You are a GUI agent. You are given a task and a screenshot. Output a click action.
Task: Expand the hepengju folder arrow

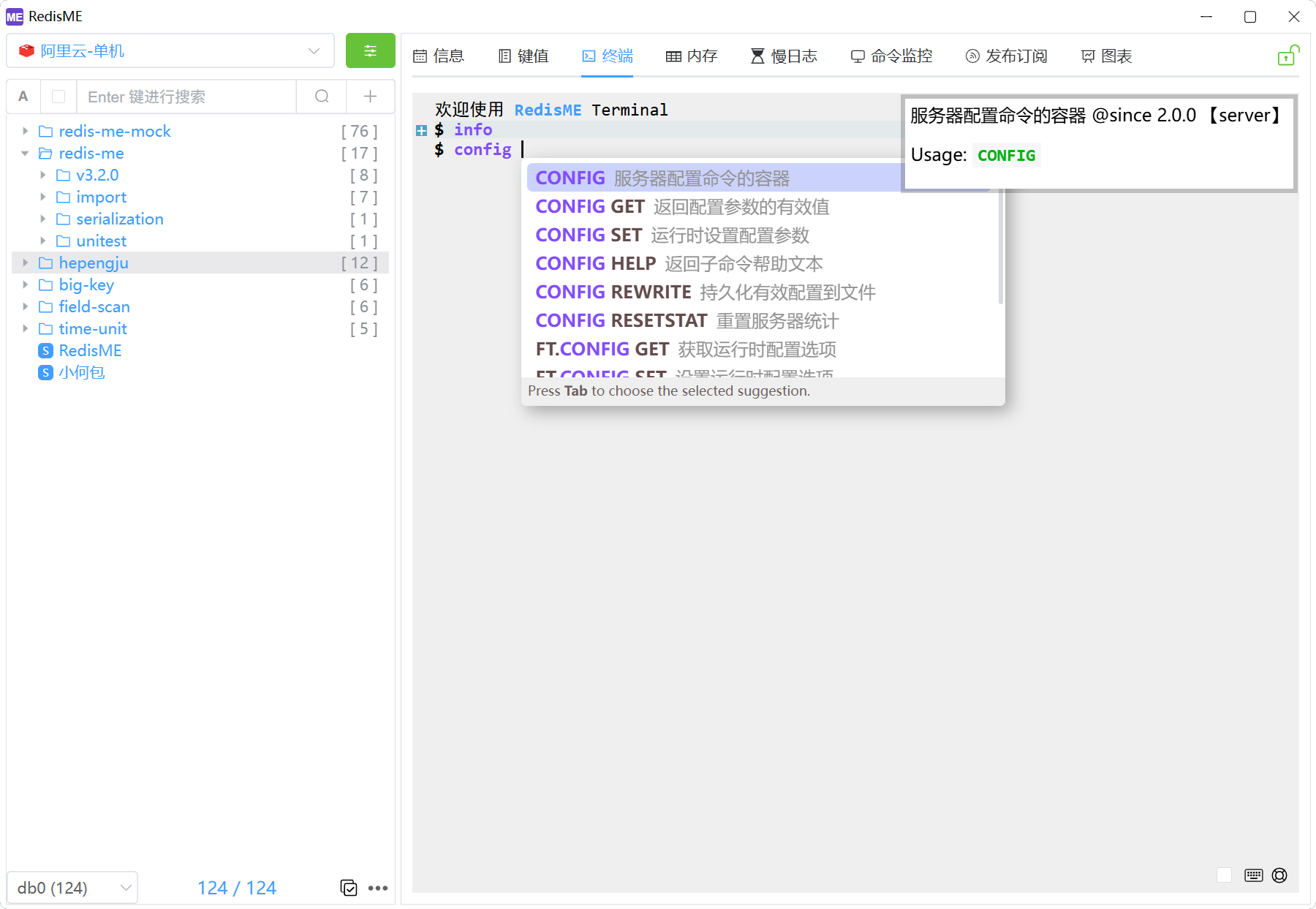pyautogui.click(x=25, y=263)
